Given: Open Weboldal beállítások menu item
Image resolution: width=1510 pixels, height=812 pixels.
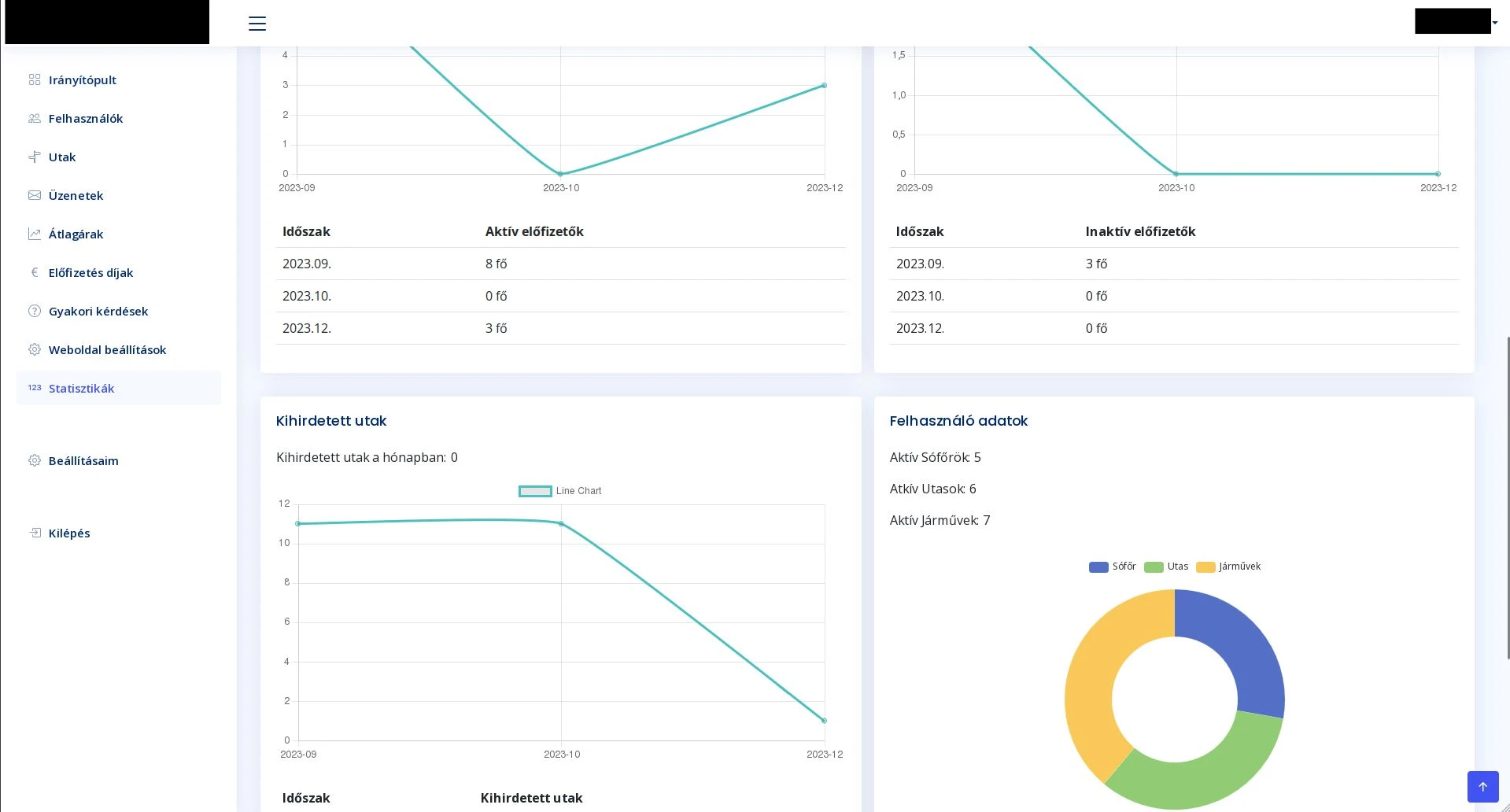Looking at the screenshot, I should point(107,349).
